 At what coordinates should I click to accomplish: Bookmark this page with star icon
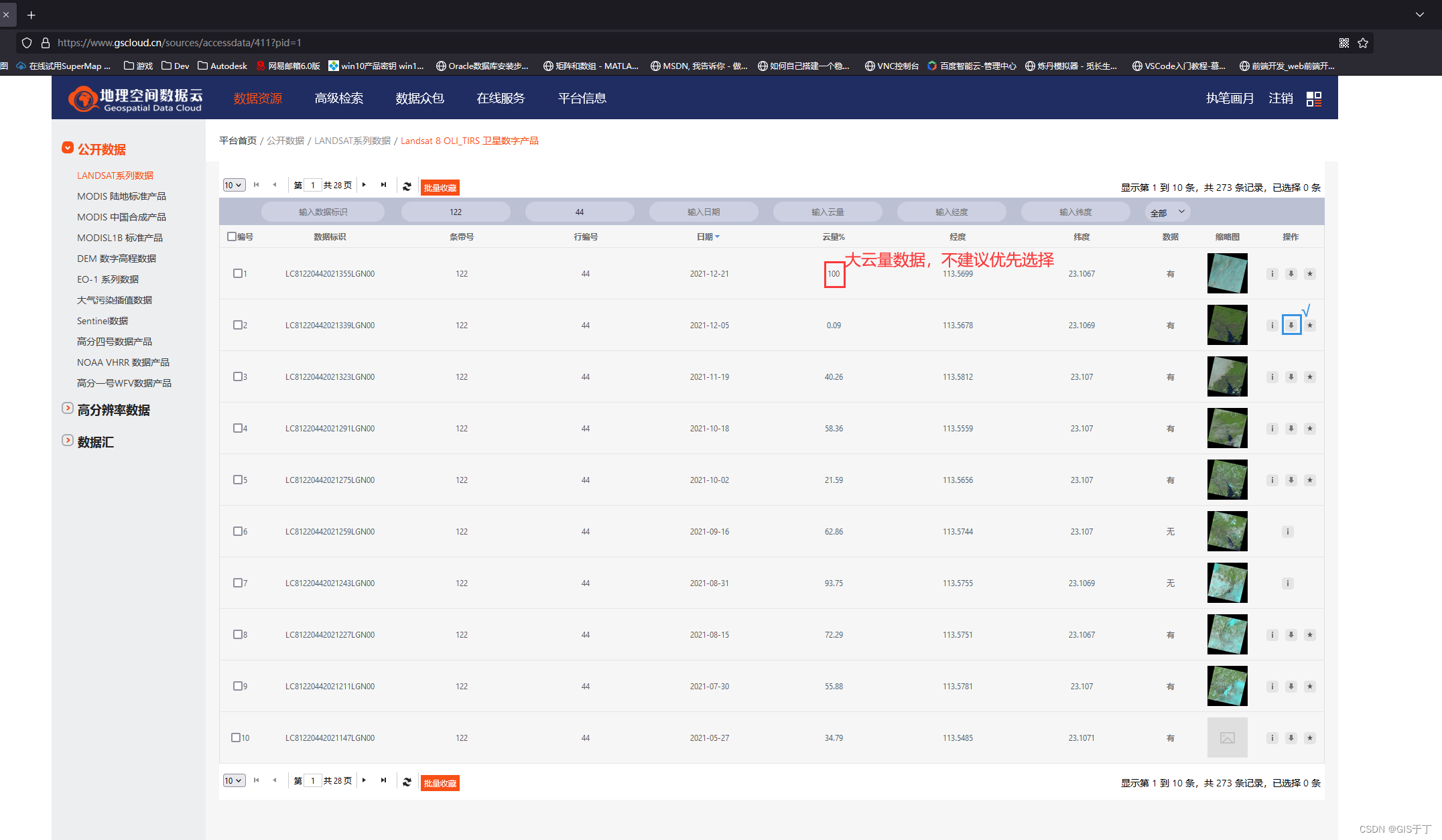click(x=1362, y=43)
